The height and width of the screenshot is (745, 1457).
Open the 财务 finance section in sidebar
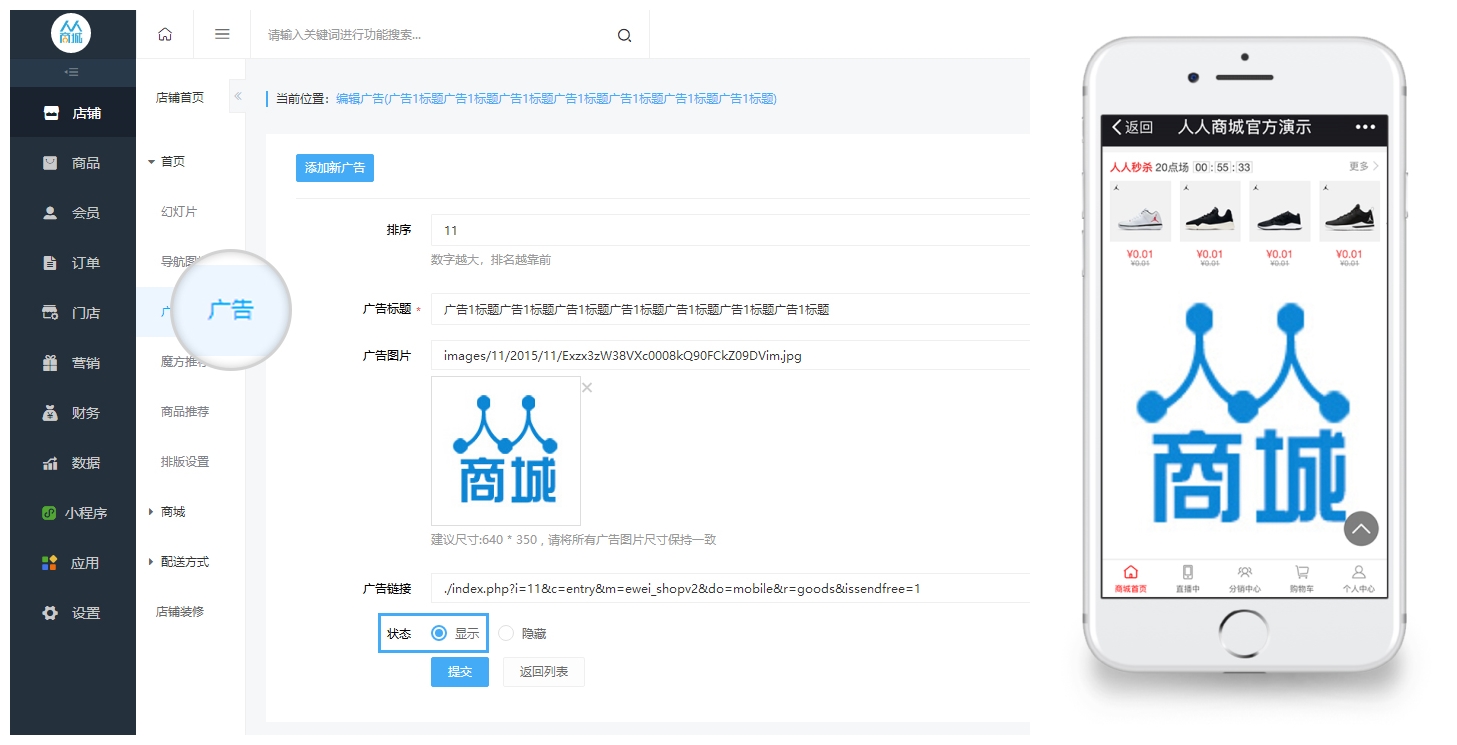(x=72, y=413)
